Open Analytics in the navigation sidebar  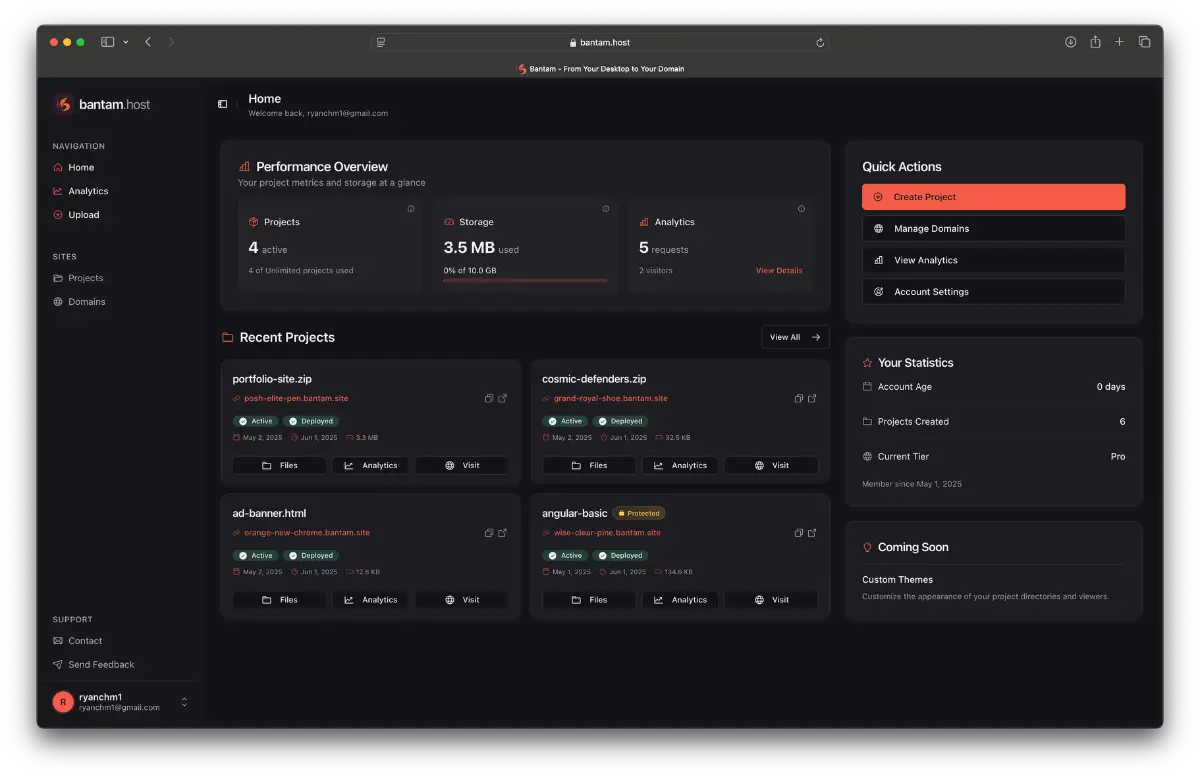(x=88, y=191)
